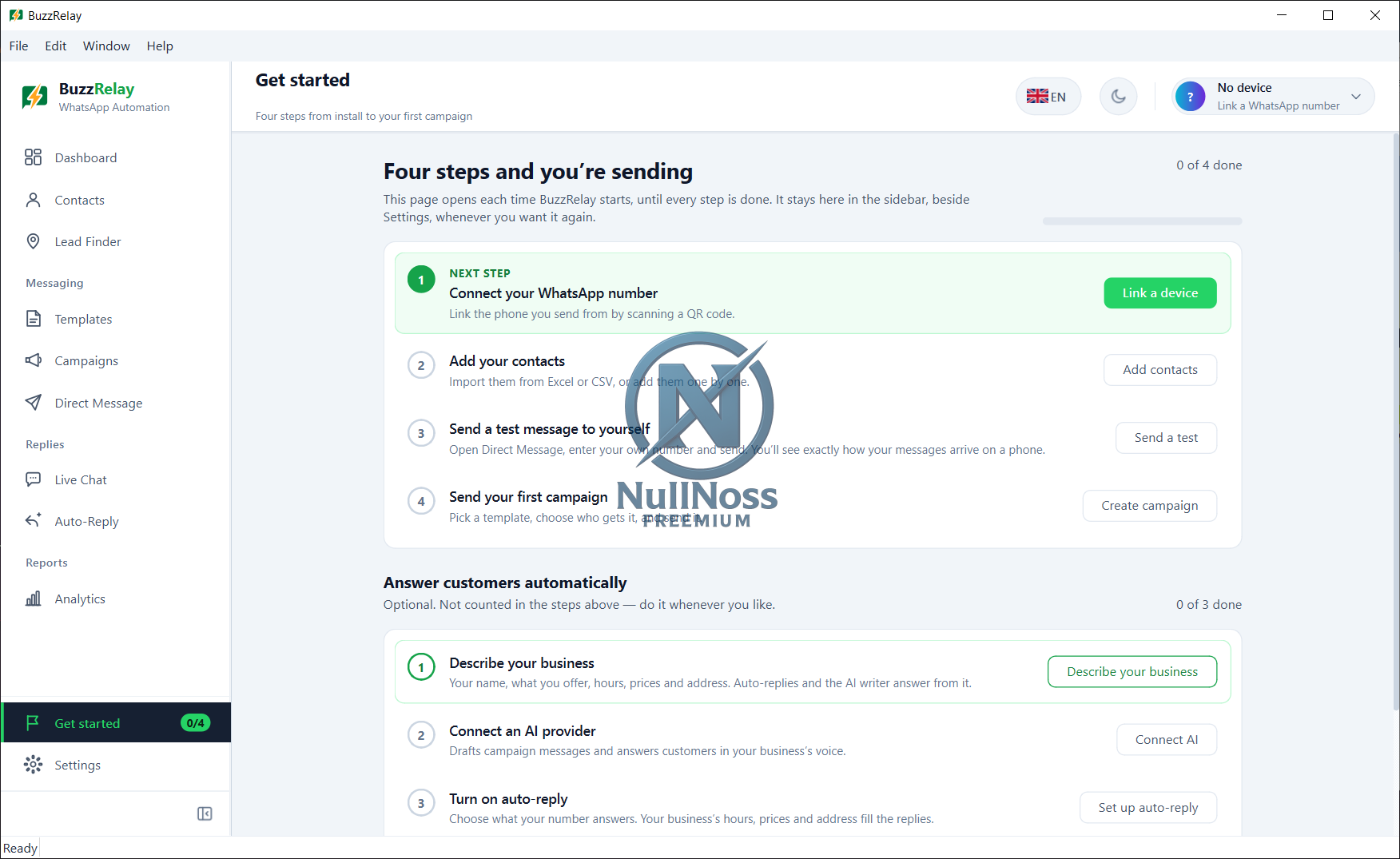Open the Edit menu

(x=55, y=46)
